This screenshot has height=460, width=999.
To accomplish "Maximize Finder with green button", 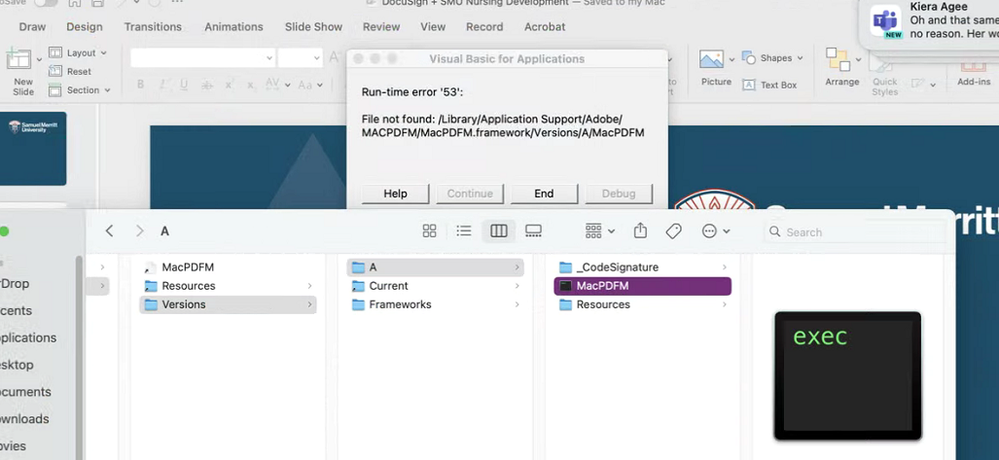I will pos(4,231).
